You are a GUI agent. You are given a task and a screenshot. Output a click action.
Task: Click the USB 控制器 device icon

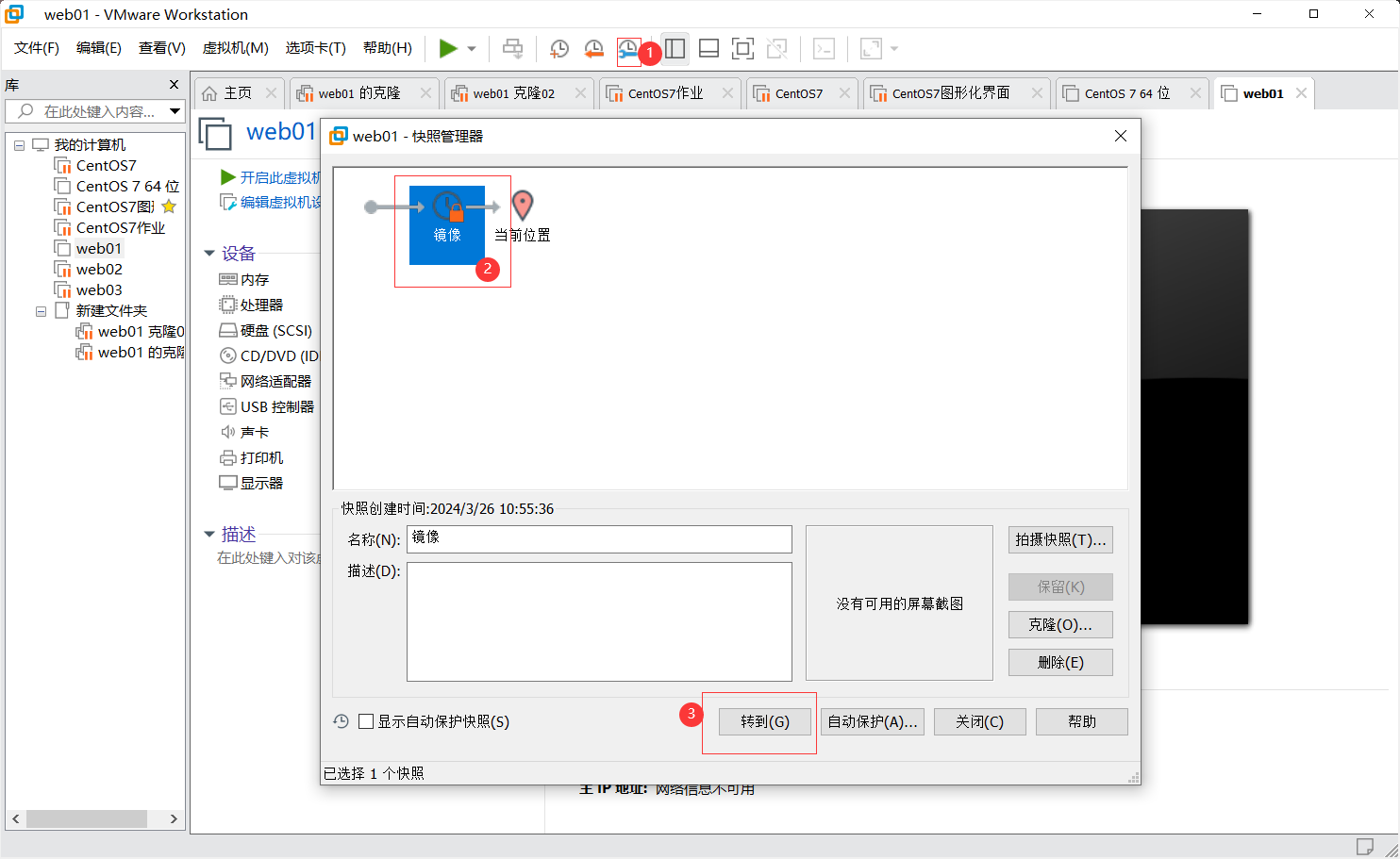[x=227, y=406]
